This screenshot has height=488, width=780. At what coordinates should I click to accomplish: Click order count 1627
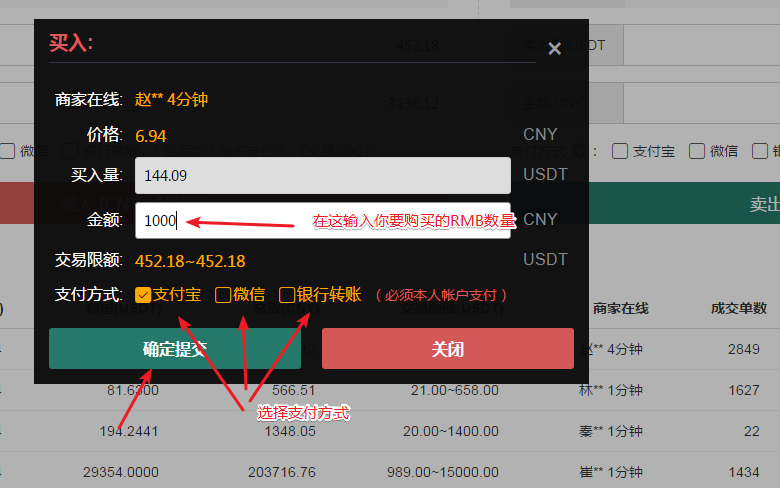click(744, 390)
